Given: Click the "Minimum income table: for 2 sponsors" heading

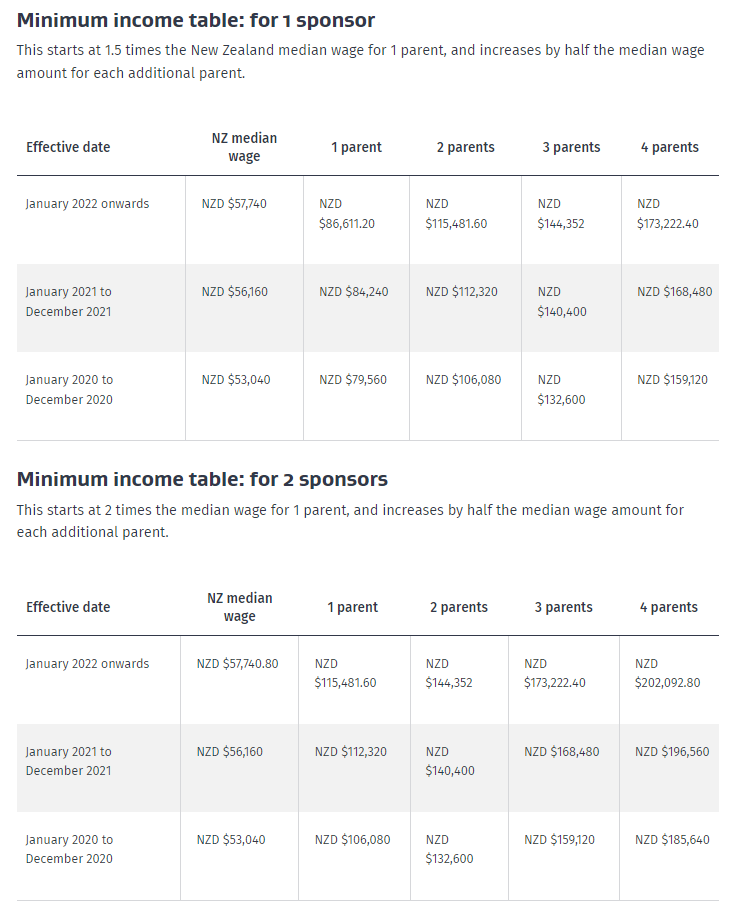Looking at the screenshot, I should pyautogui.click(x=202, y=479).
